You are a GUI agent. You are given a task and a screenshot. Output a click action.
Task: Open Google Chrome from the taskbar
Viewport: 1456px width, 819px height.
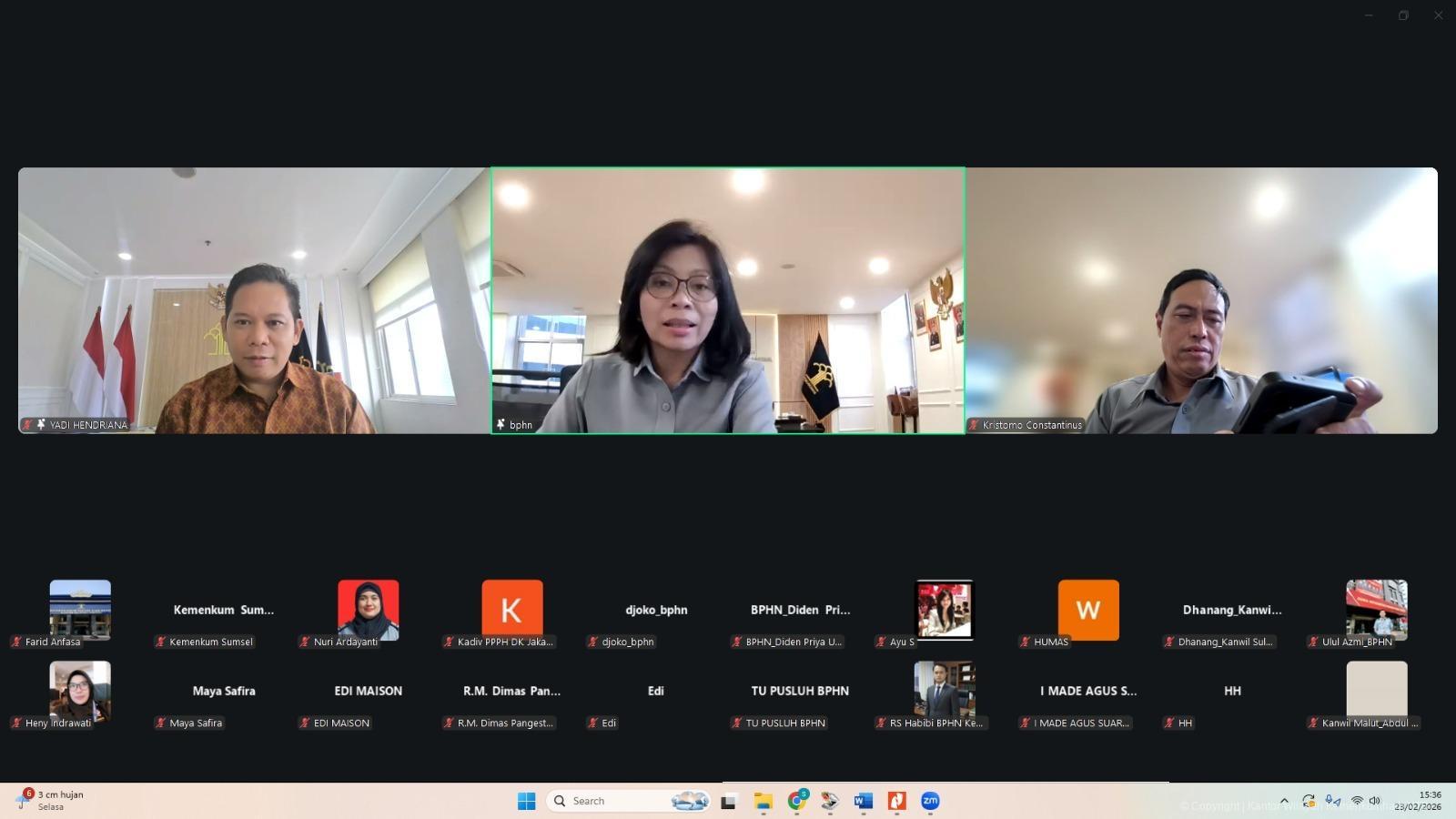click(797, 801)
